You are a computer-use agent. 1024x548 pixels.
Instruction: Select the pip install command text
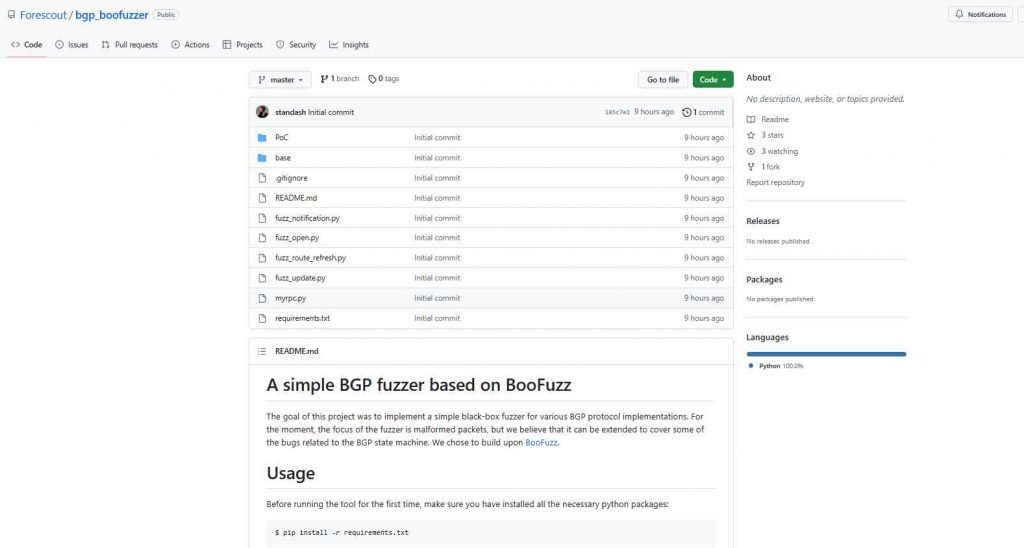[x=342, y=533]
